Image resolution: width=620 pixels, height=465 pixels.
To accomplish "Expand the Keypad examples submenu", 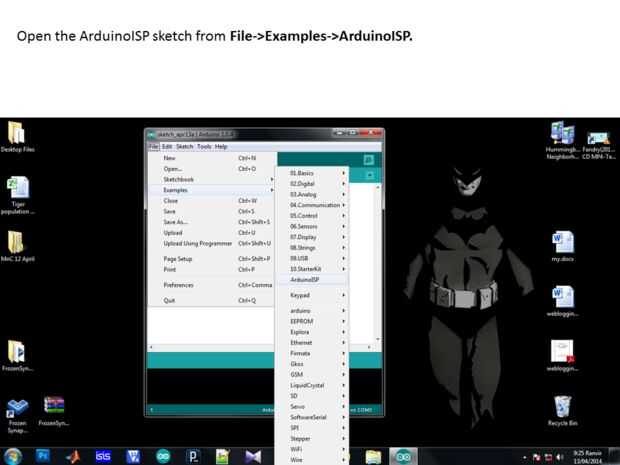I will coord(312,295).
